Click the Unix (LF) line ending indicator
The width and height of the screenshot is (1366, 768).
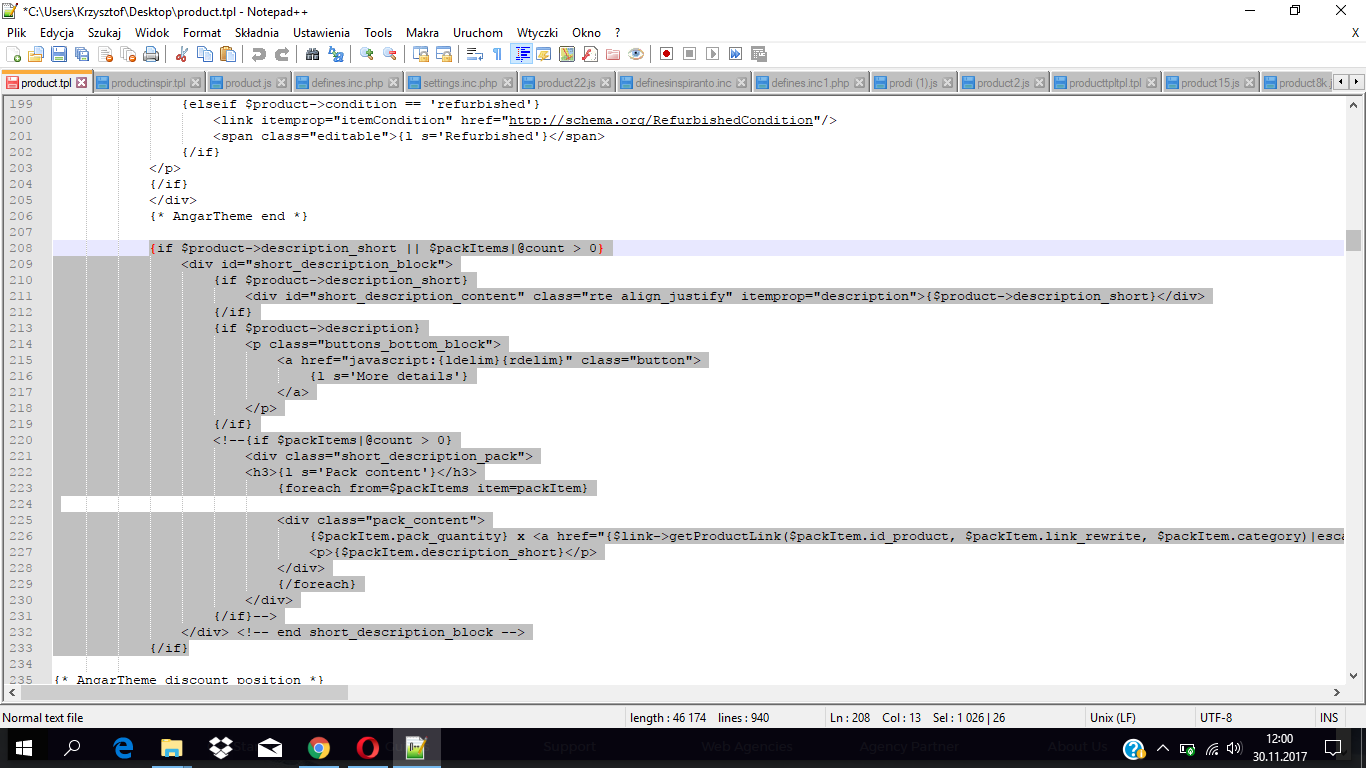1112,718
